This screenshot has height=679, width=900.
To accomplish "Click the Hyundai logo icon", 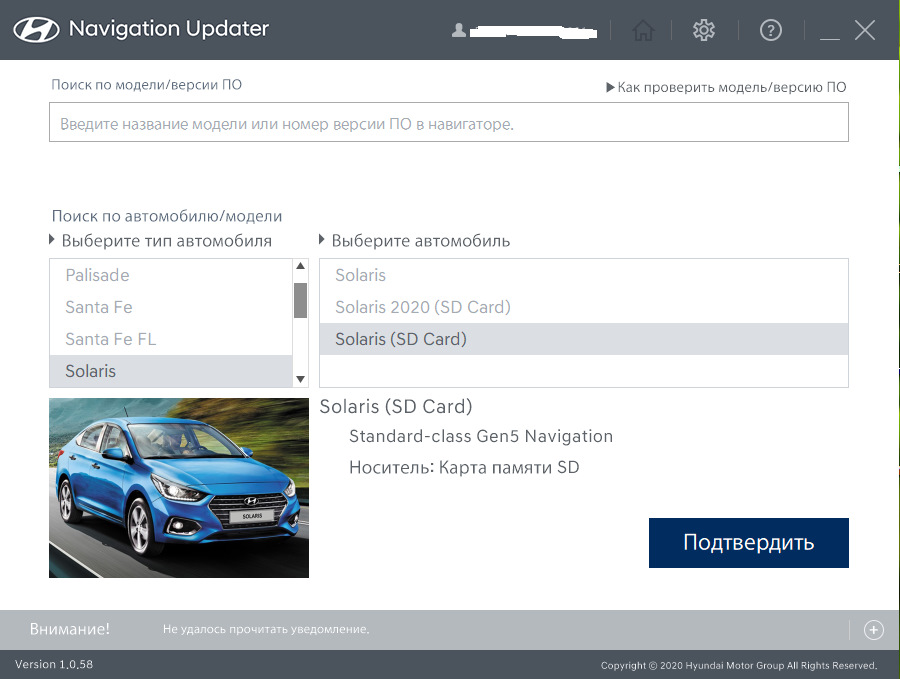I will click(36, 30).
